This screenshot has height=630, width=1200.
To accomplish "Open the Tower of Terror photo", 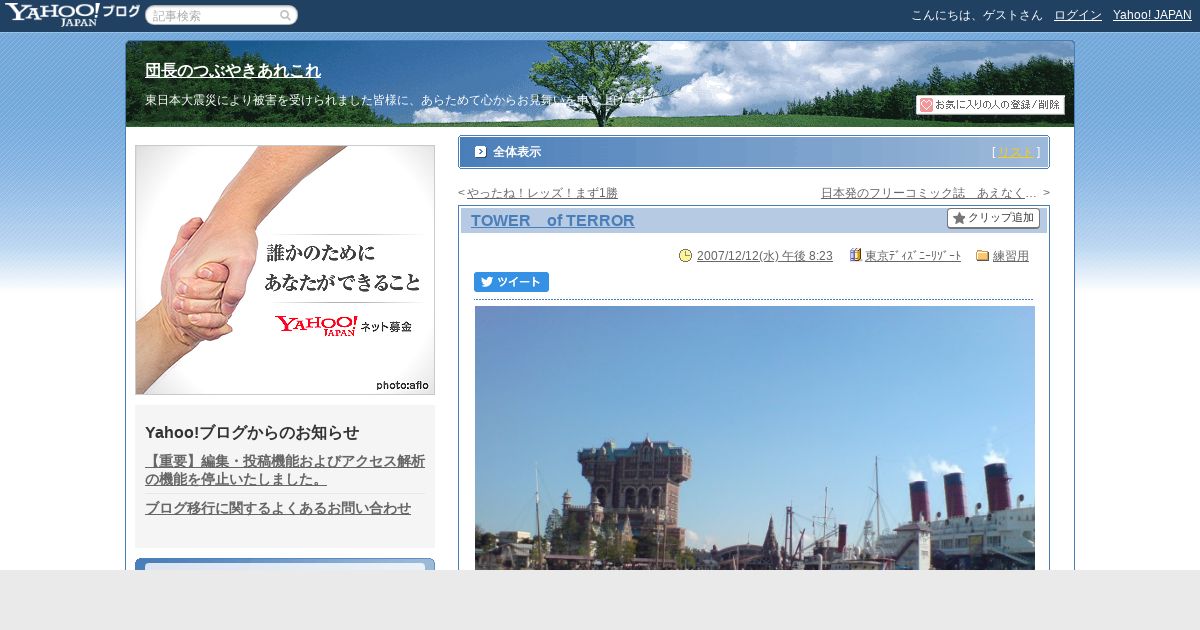I will pos(755,438).
